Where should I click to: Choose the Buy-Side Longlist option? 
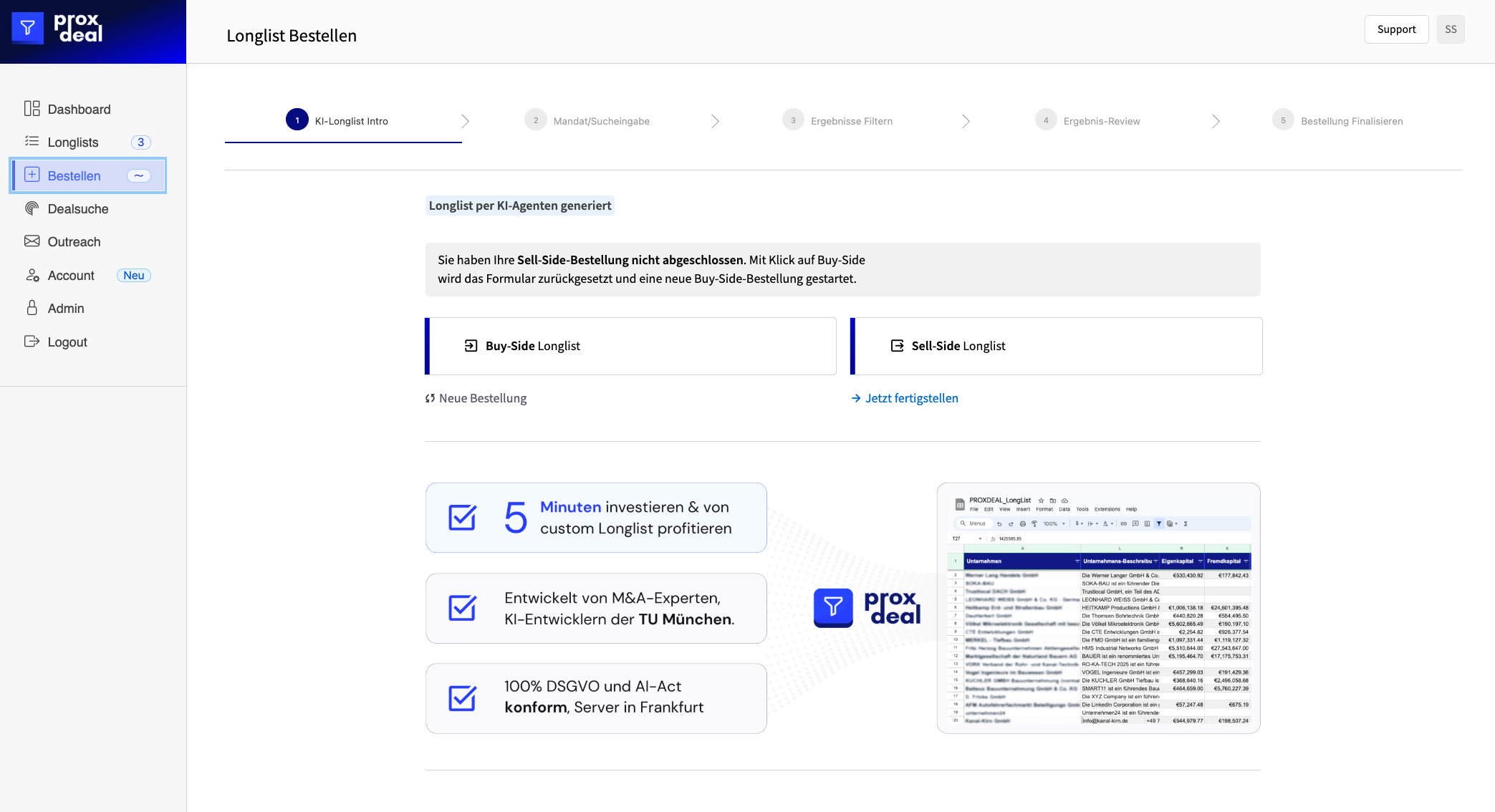(x=630, y=346)
